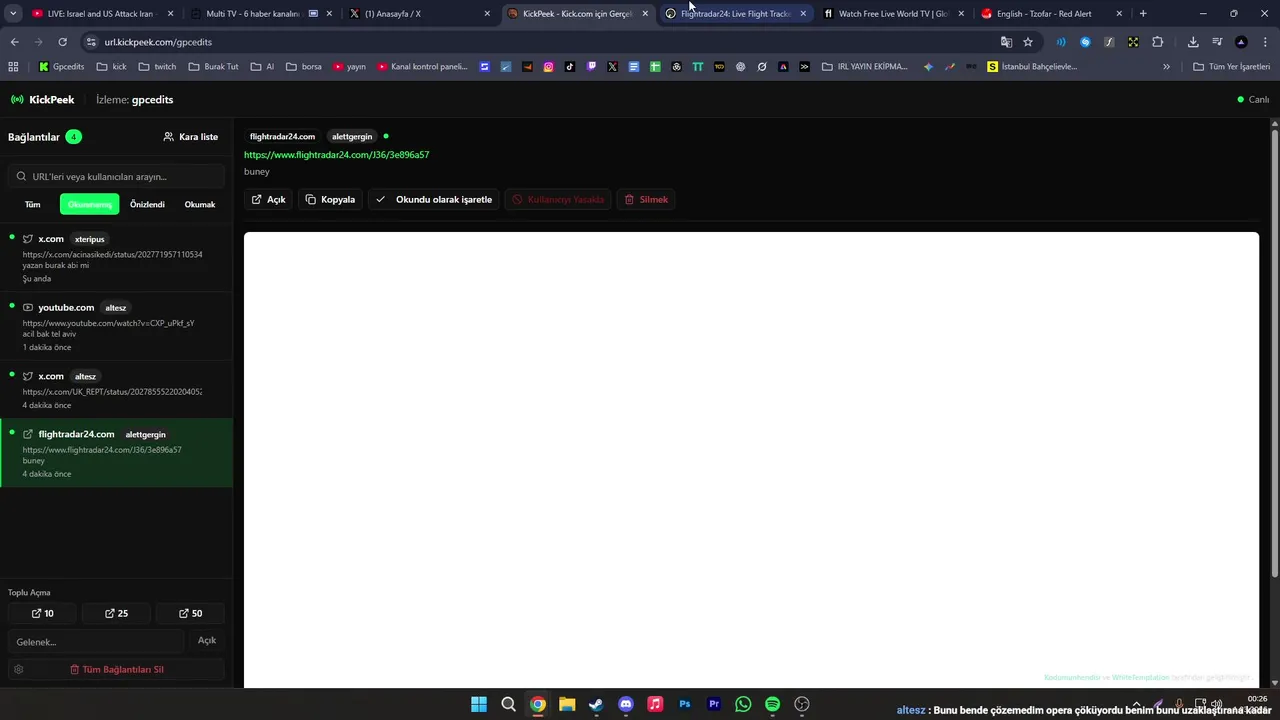This screenshot has width=1280, height=720.
Task: Go back with browser back arrow
Action: [14, 42]
